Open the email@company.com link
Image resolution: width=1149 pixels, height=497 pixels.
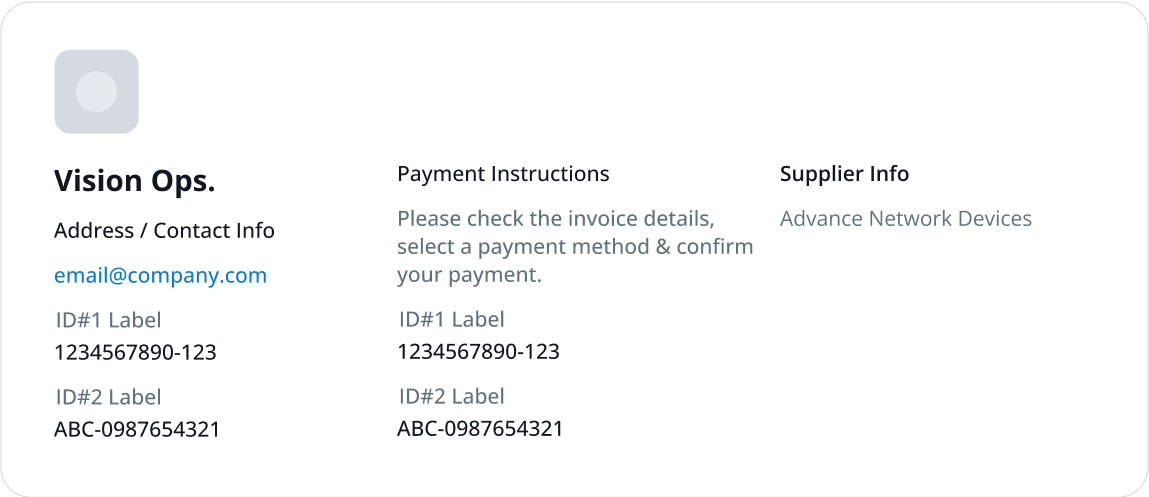(160, 276)
